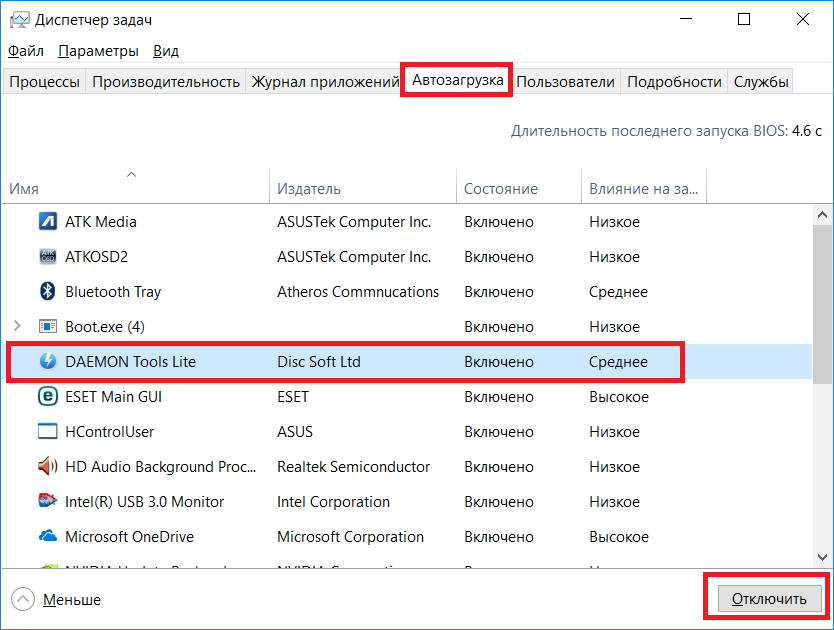Switch to the Пользователи tab
This screenshot has width=834, height=630.
click(x=565, y=82)
